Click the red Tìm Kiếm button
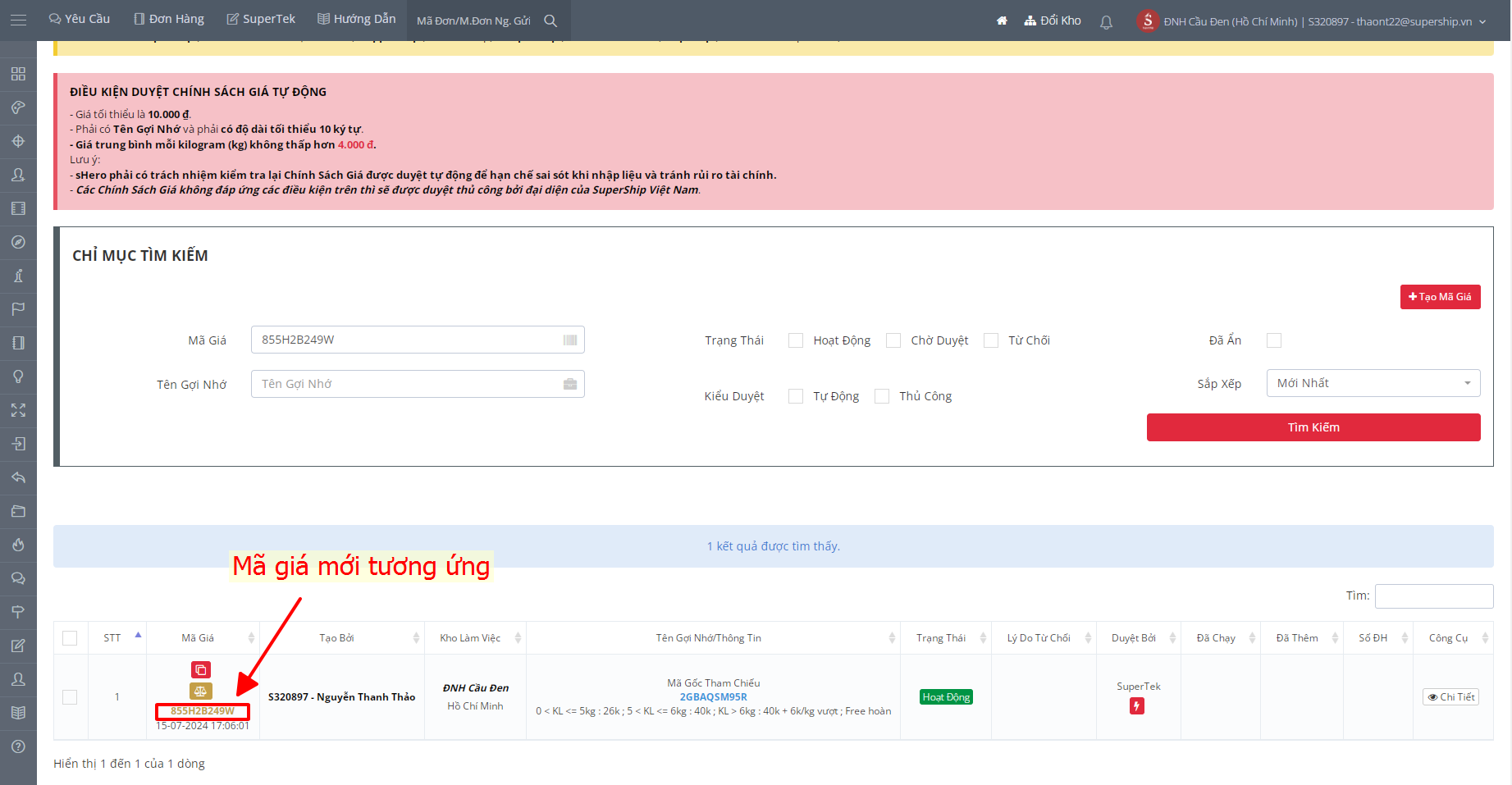Image resolution: width=1512 pixels, height=785 pixels. tap(1313, 427)
